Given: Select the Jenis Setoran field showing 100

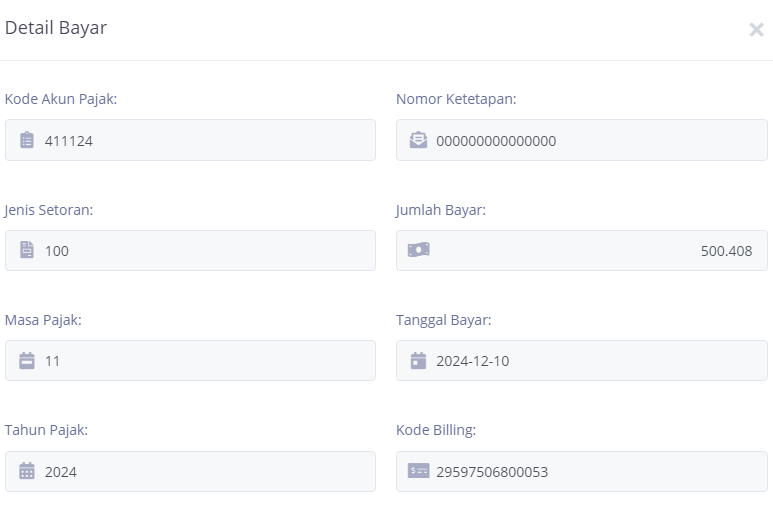Looking at the screenshot, I should (190, 250).
